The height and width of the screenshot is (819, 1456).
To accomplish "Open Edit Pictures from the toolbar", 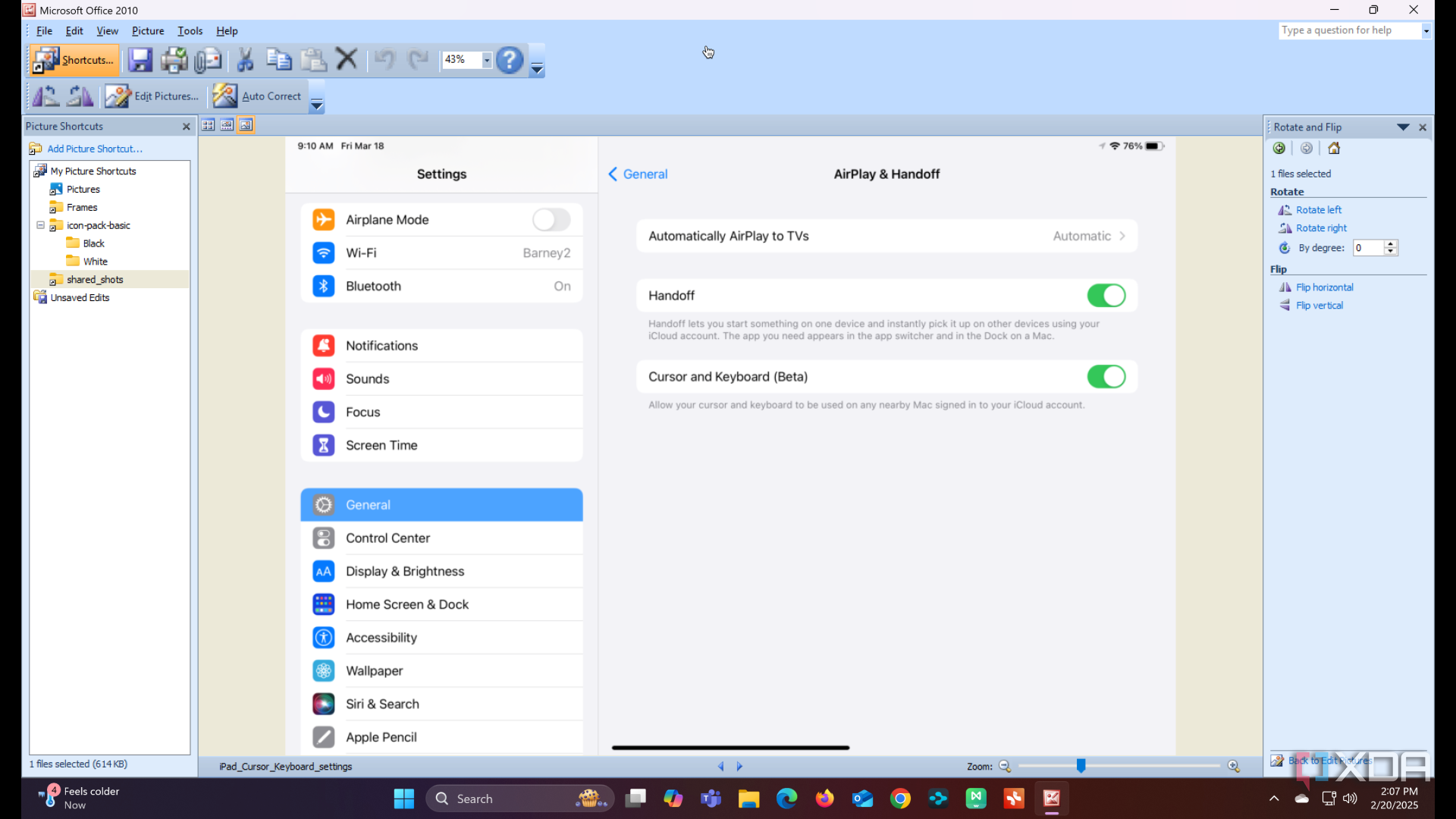I will coord(152,96).
